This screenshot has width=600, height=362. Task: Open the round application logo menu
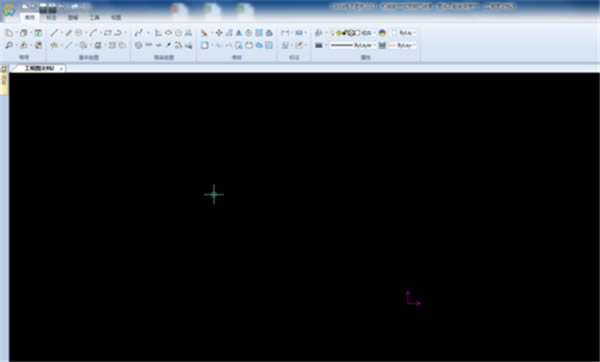pyautogui.click(x=8, y=10)
